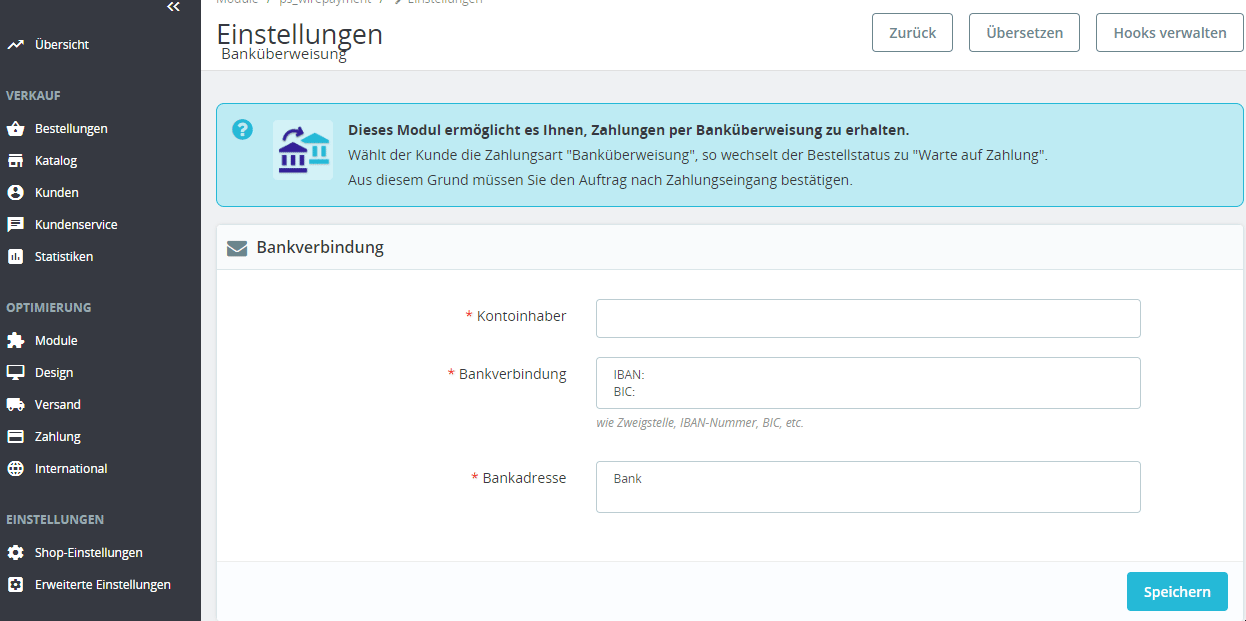Screen dimensions: 1246x621
Task: Click the Bestellungen basket icon
Action: (x=15, y=129)
